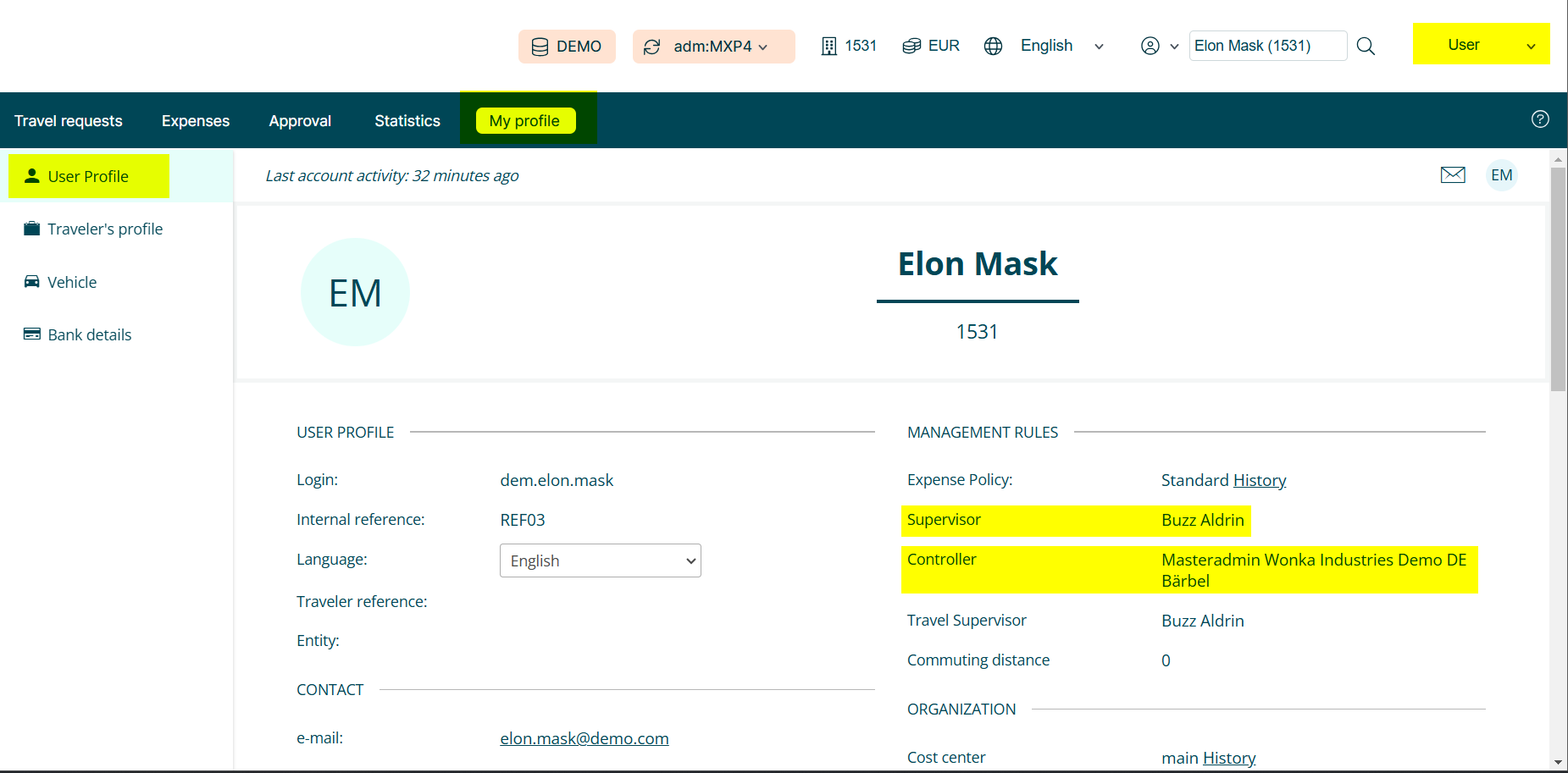
Task: Open the Statistics tab
Action: point(407,121)
